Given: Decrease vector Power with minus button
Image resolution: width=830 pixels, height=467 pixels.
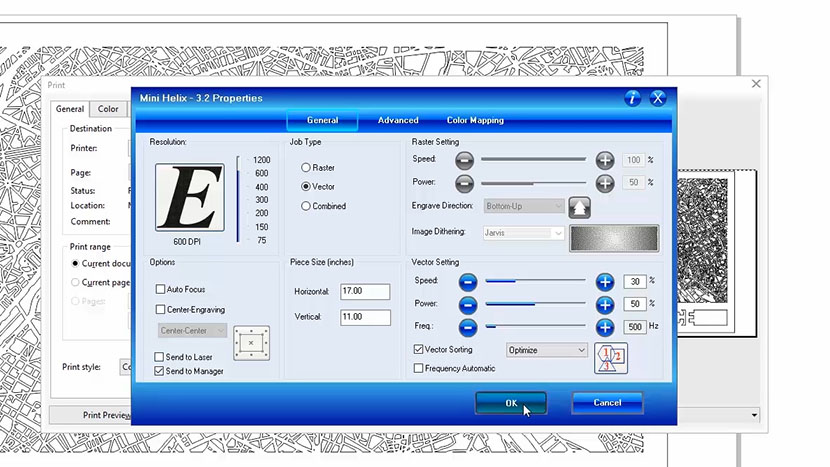Looking at the screenshot, I should 469,304.
